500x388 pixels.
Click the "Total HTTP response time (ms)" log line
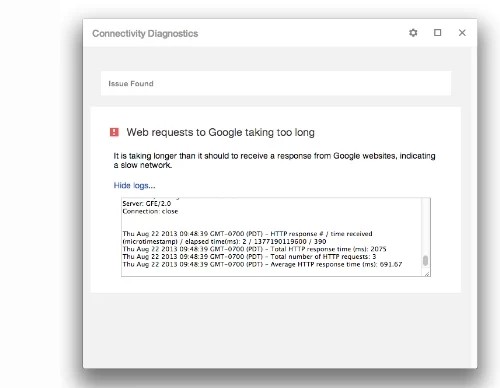tap(254, 249)
